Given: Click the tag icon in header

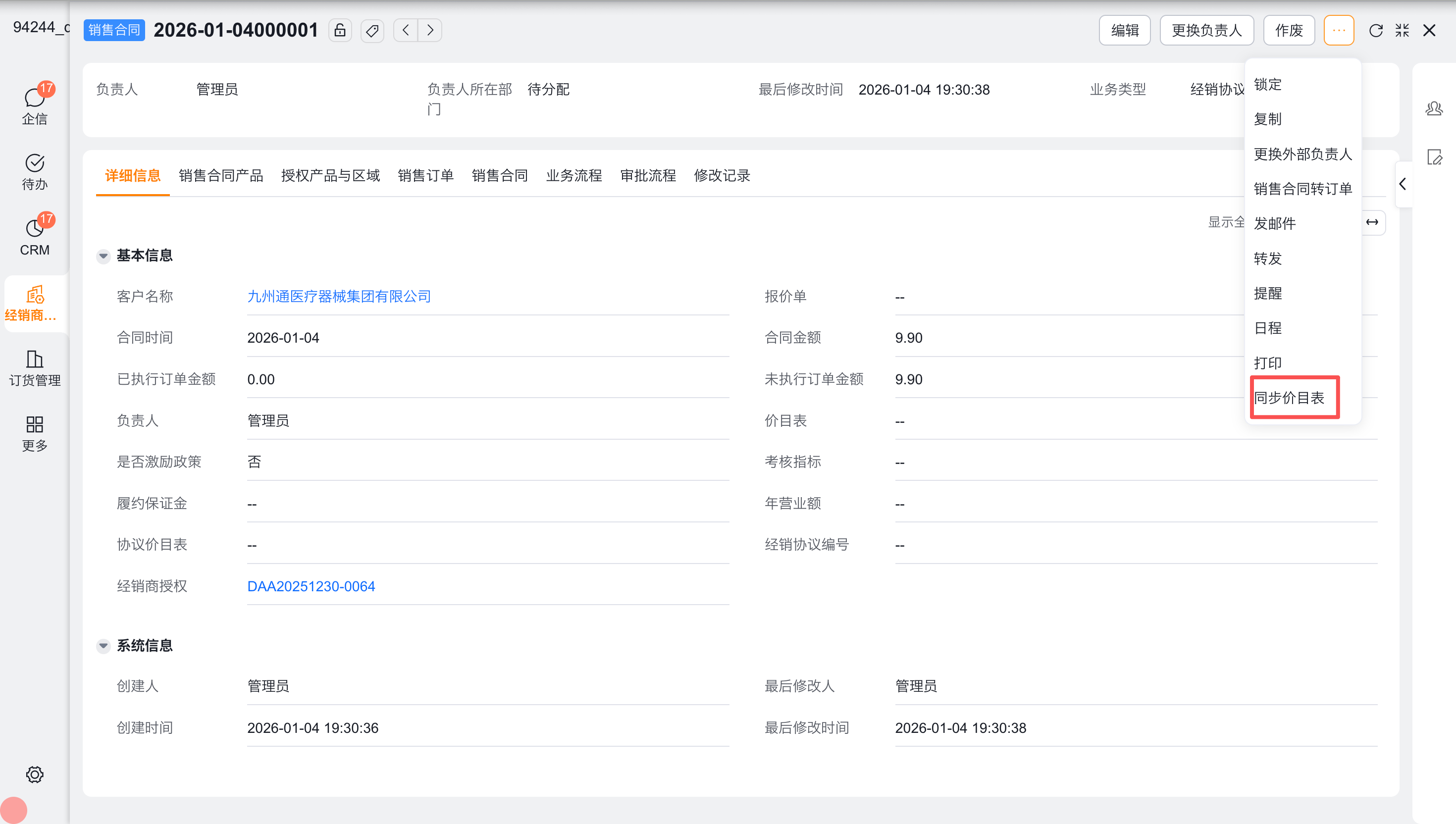Looking at the screenshot, I should click(x=372, y=30).
